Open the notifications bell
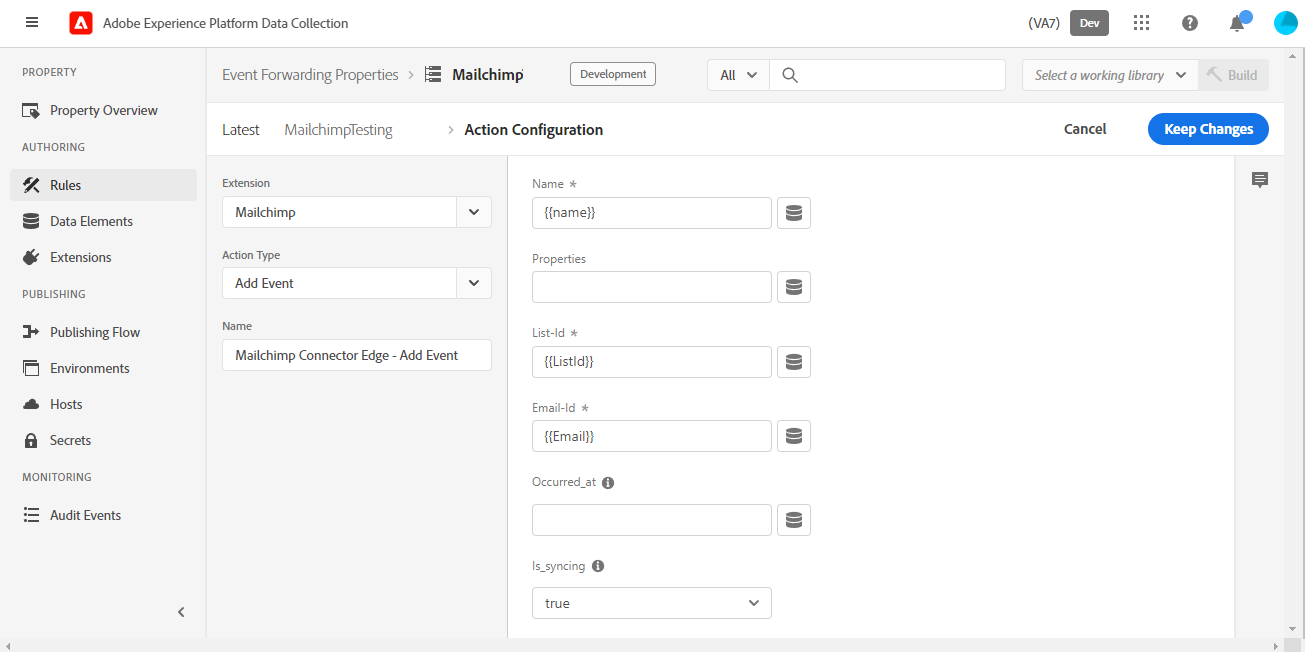Viewport: 1305px width, 652px height. coord(1236,22)
